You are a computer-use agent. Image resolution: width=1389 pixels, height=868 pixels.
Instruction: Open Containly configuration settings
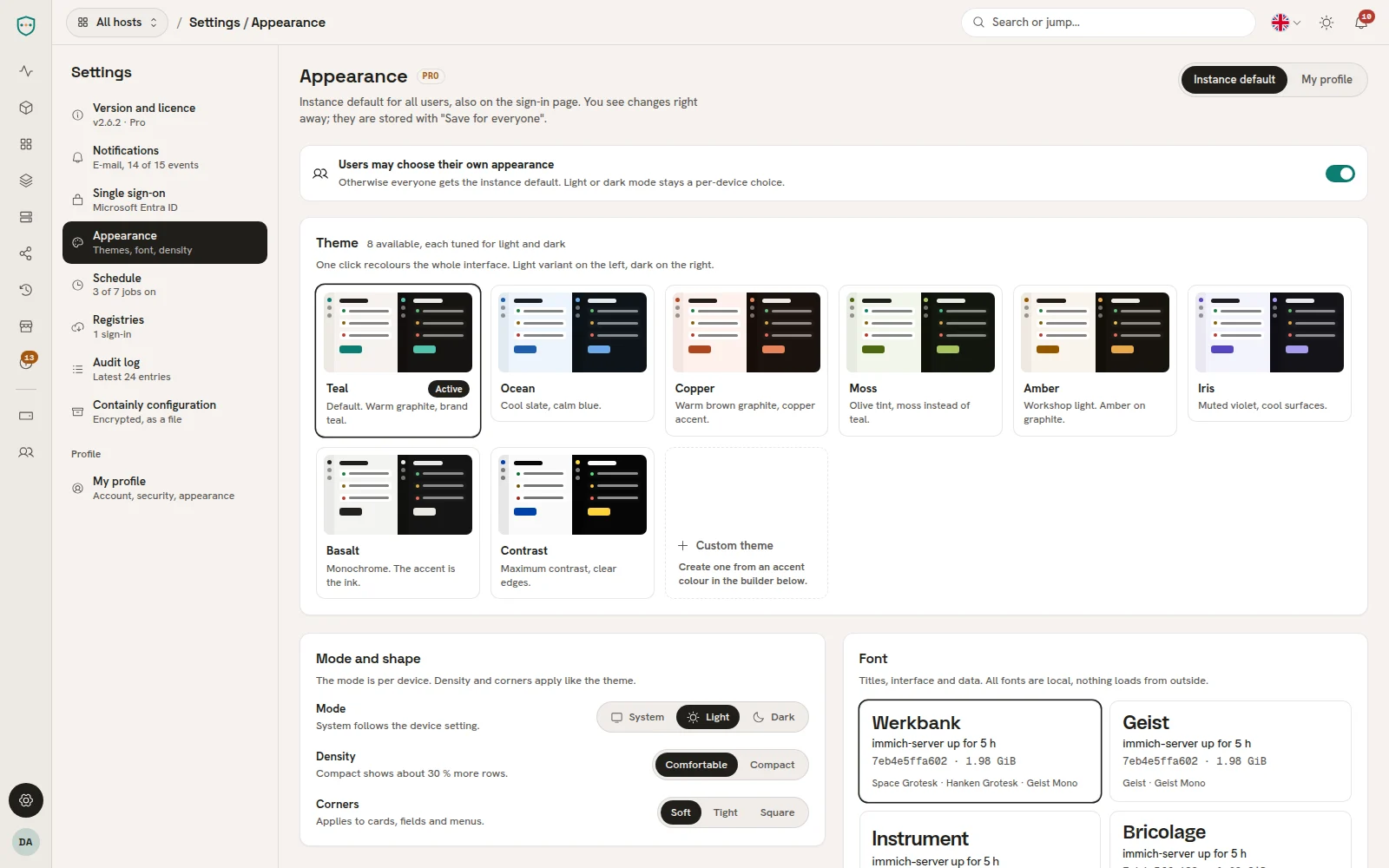(x=165, y=411)
